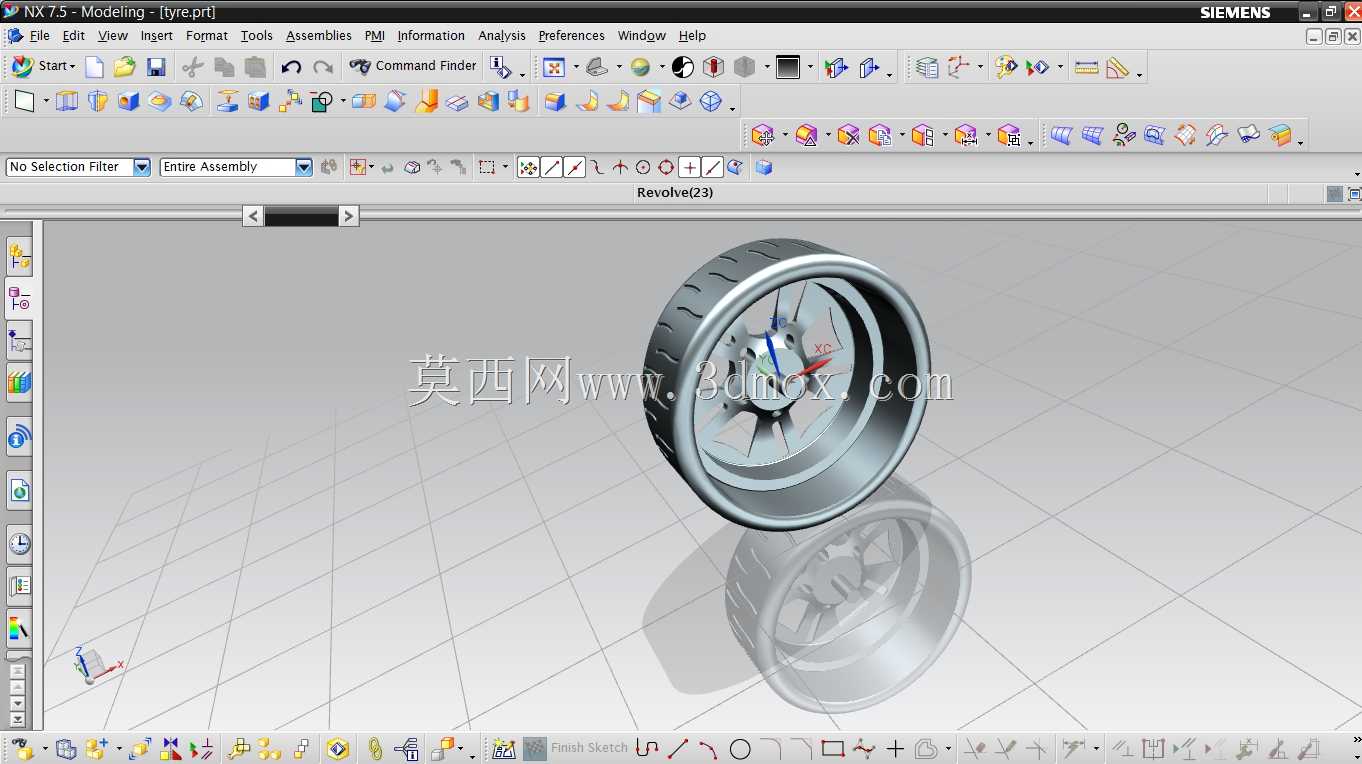The width and height of the screenshot is (1362, 764).
Task: Select the Extrude feature tool
Action: point(67,101)
